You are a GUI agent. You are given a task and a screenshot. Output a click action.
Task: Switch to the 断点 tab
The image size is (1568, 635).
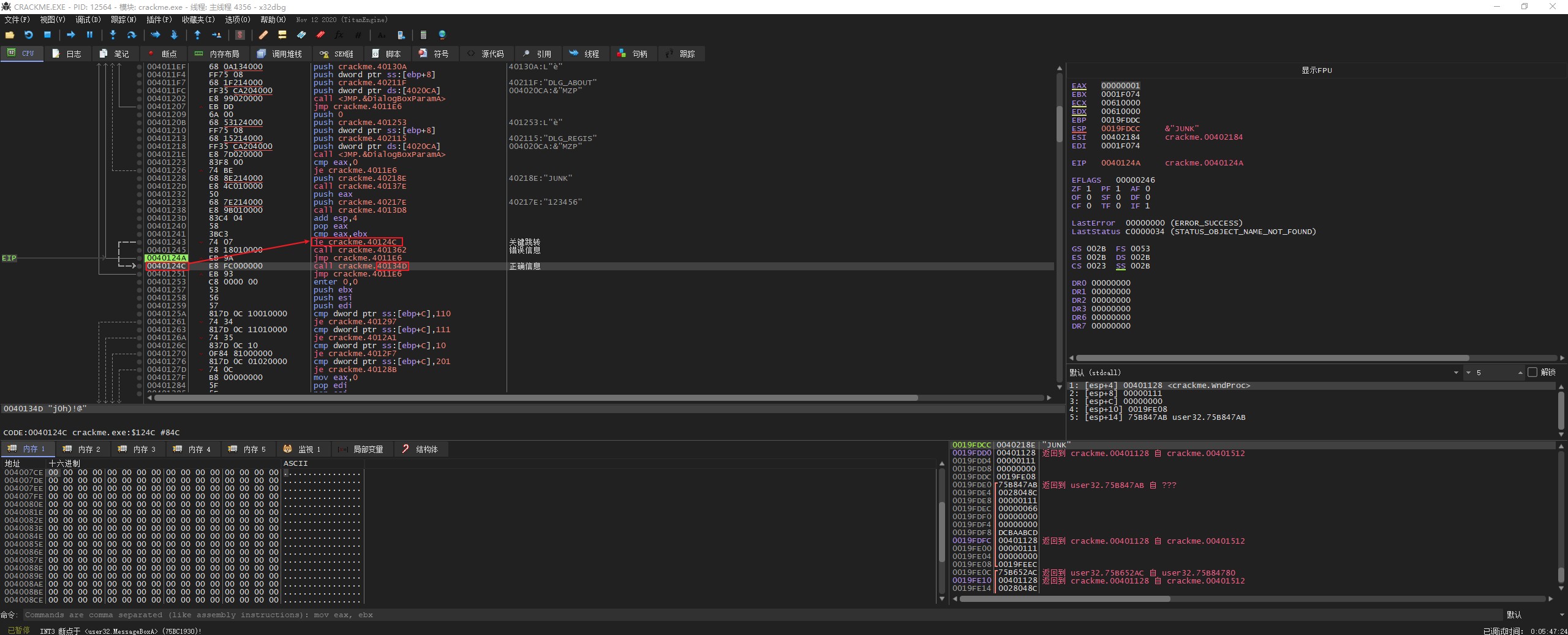(163, 54)
